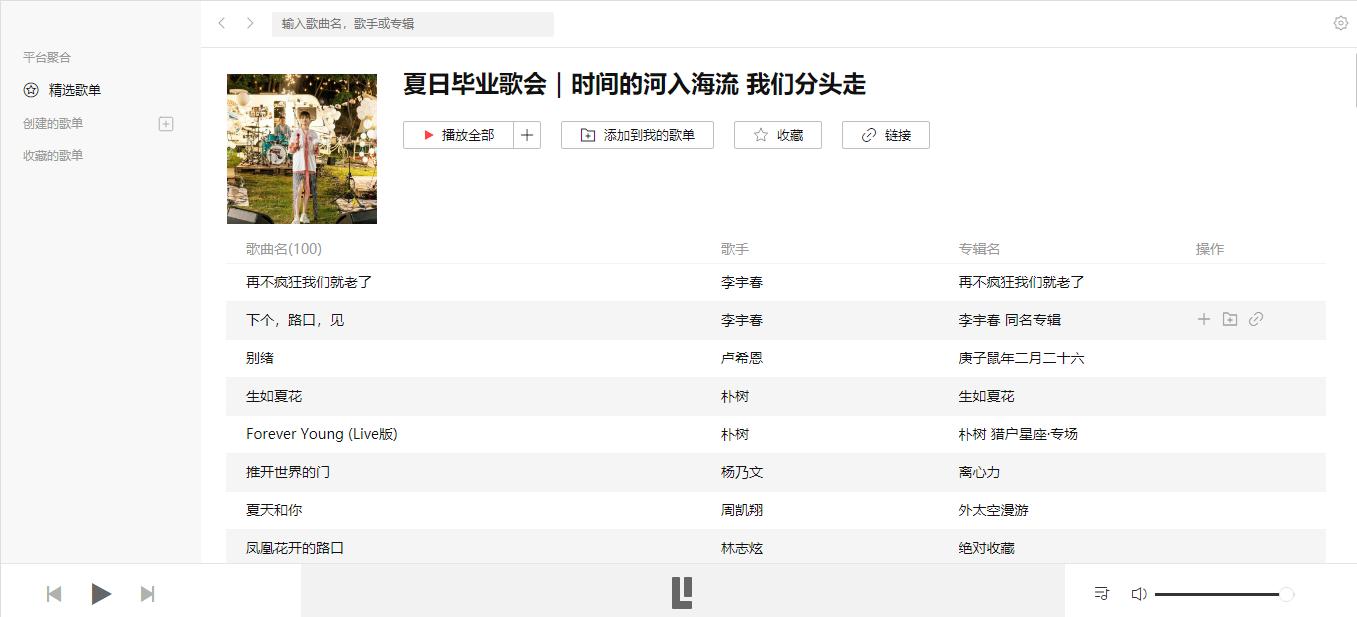This screenshot has width=1357, height=617.
Task: Add 下个，路口，见 to playing queue with plus
Action: [1203, 319]
